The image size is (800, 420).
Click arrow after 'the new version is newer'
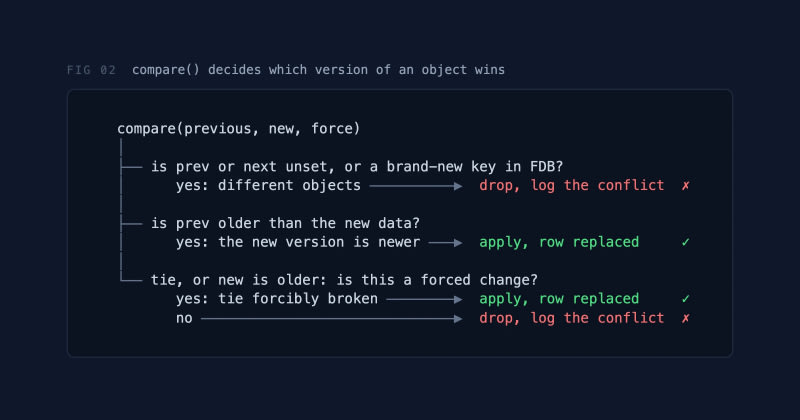(x=445, y=243)
